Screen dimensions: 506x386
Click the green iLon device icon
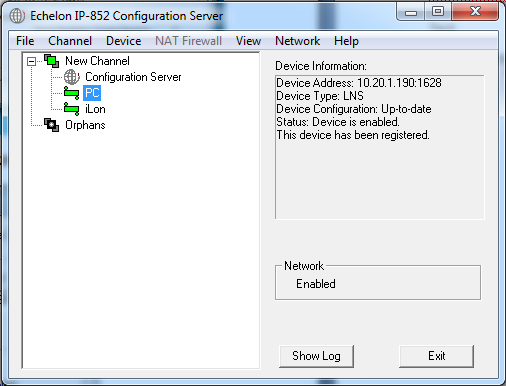tap(71, 109)
